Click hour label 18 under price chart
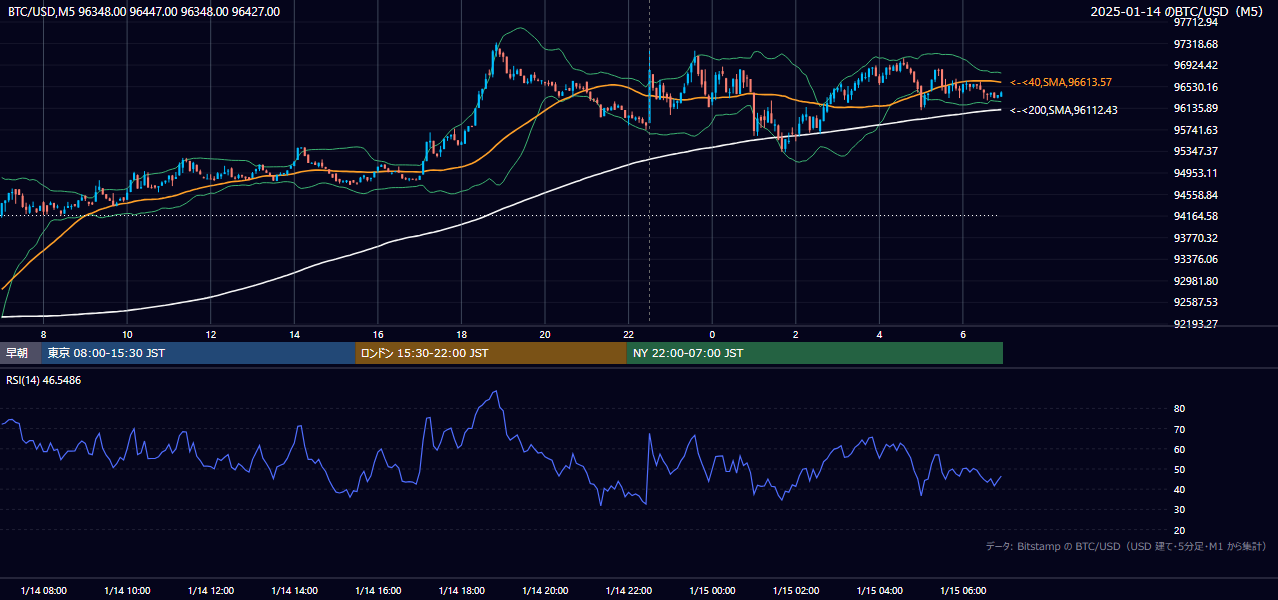 [x=461, y=334]
